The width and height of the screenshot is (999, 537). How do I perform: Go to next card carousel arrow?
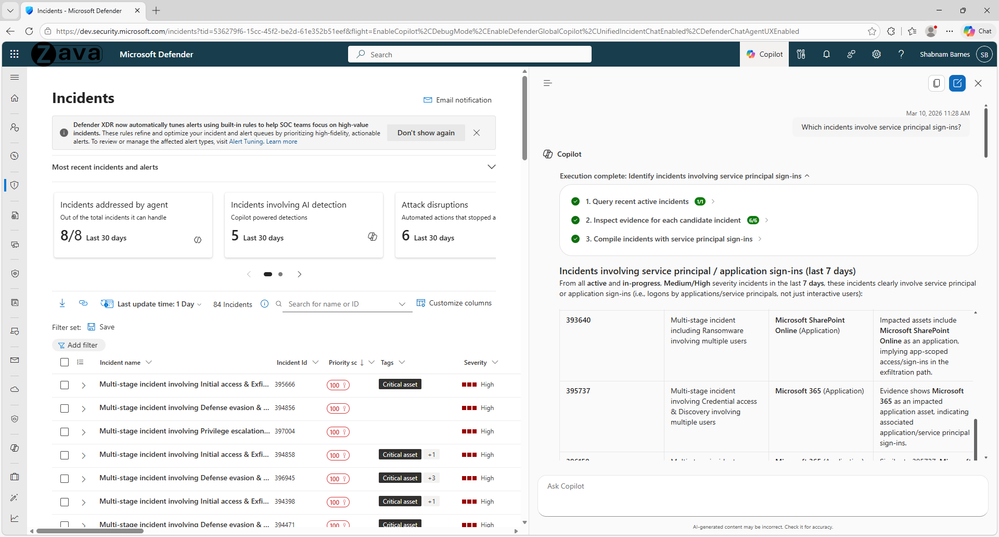[299, 274]
